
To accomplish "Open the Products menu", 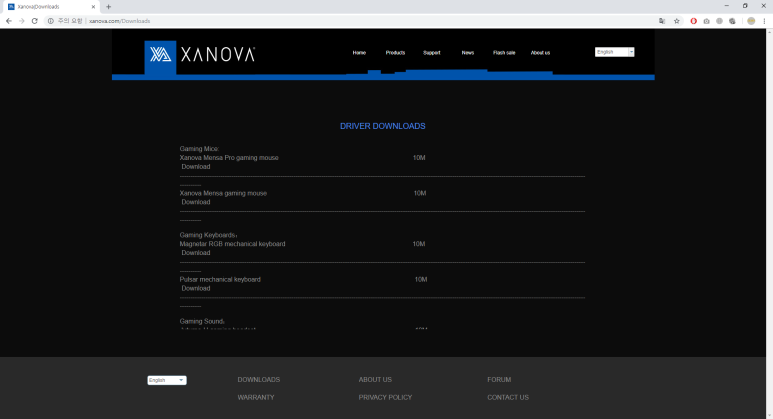I will 395,52.
